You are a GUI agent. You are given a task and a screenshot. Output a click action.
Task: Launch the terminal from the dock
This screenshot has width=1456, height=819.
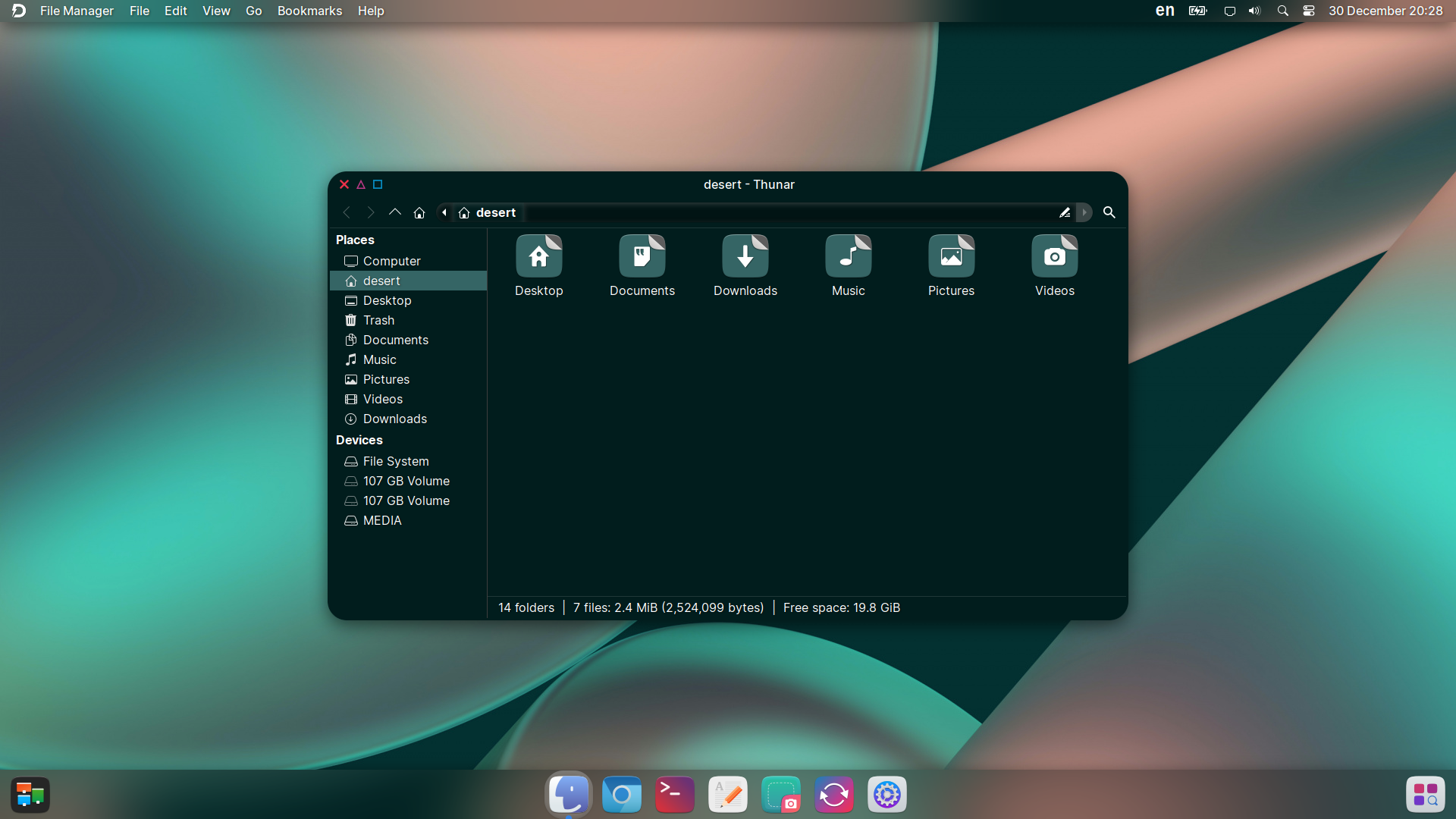click(674, 795)
